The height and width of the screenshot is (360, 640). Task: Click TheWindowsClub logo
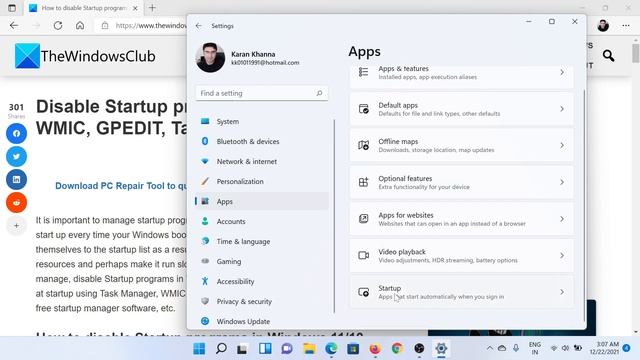point(85,56)
